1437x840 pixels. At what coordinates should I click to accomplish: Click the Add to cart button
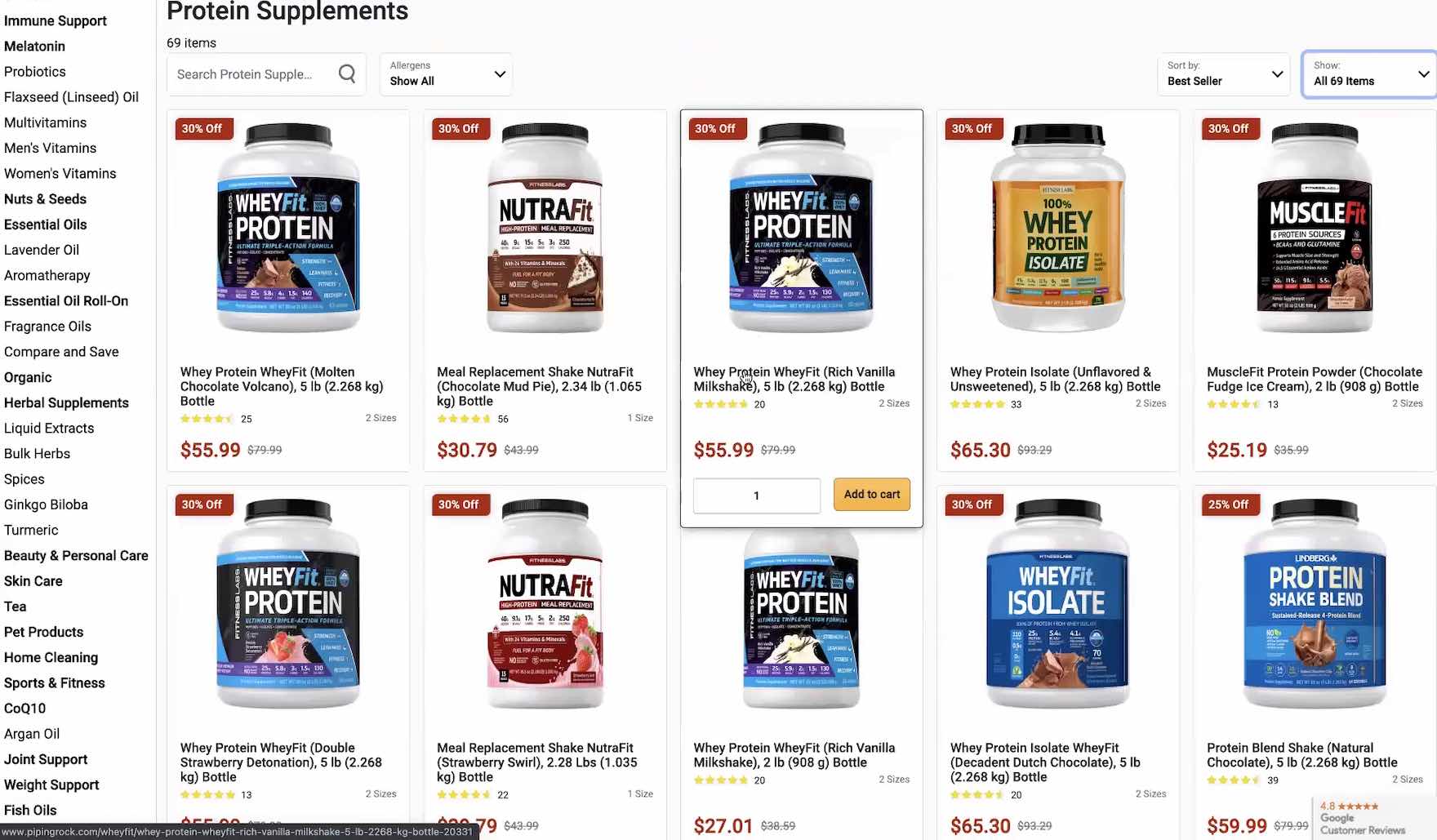pyautogui.click(x=871, y=495)
